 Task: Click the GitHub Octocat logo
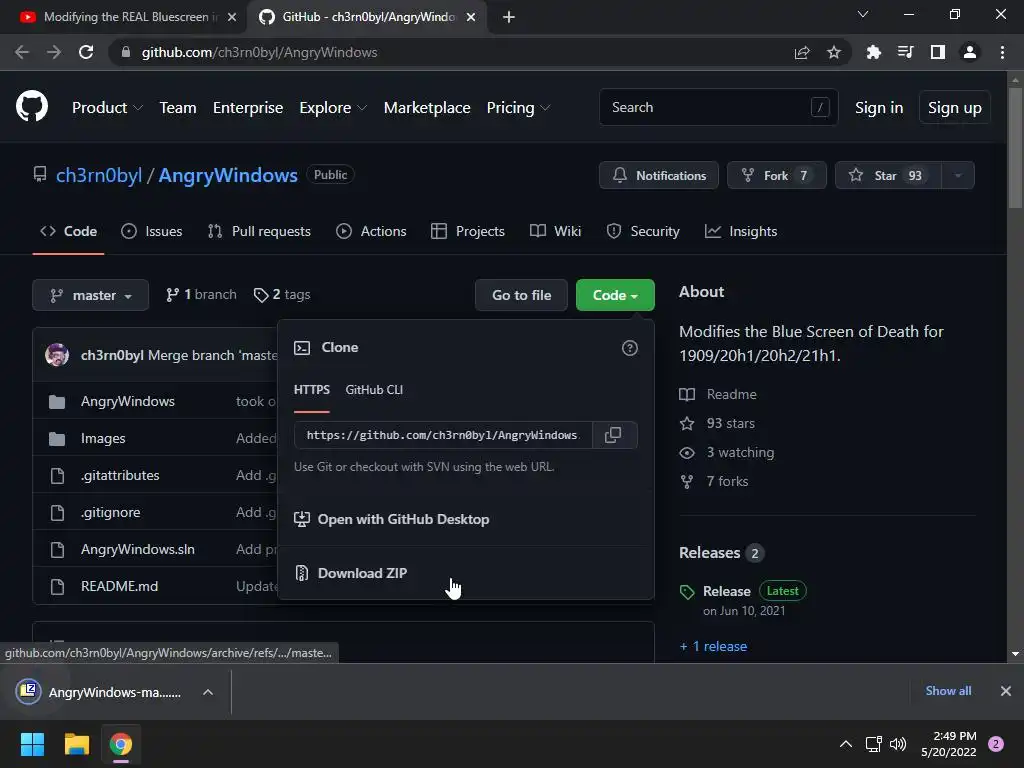pyautogui.click(x=32, y=106)
